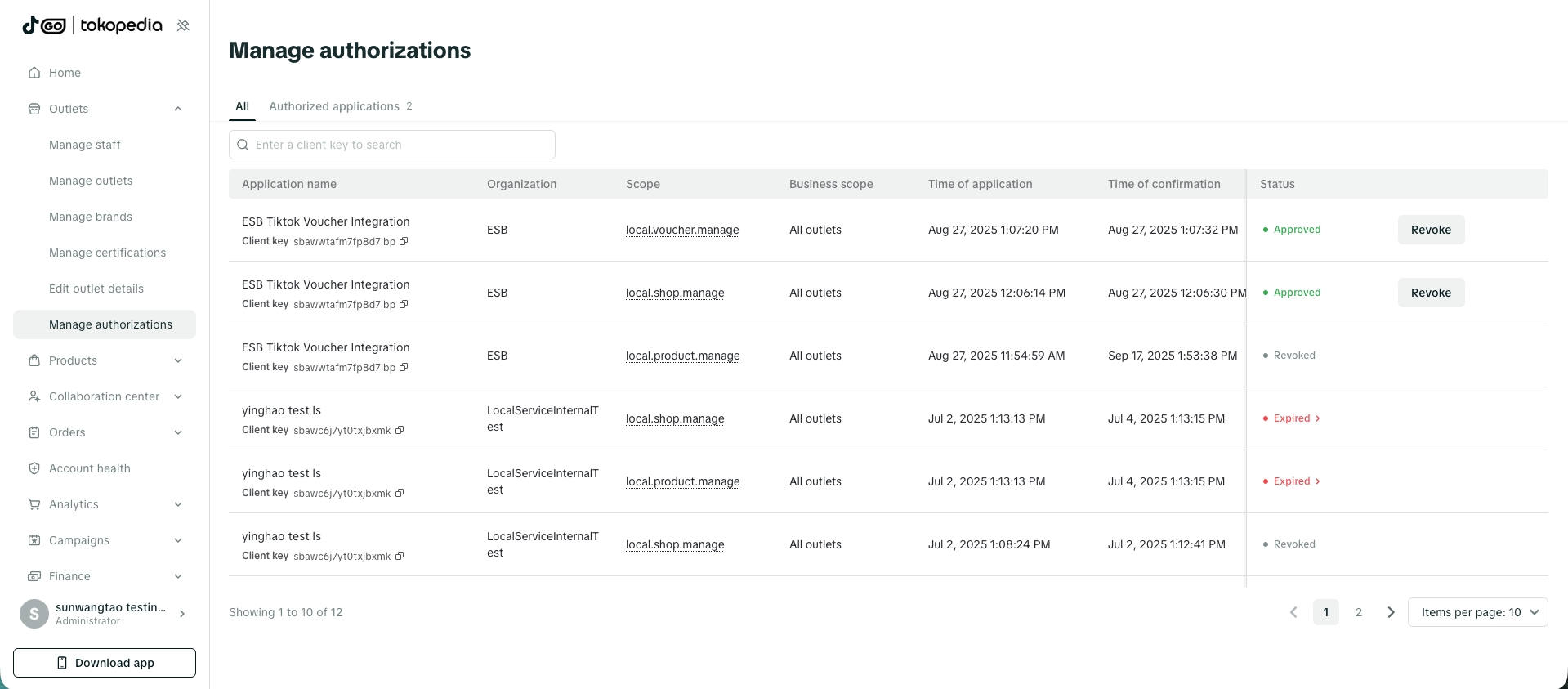Viewport: 1568px width, 689px height.
Task: Revoke the local.voucher.manage authorization
Action: click(1431, 230)
